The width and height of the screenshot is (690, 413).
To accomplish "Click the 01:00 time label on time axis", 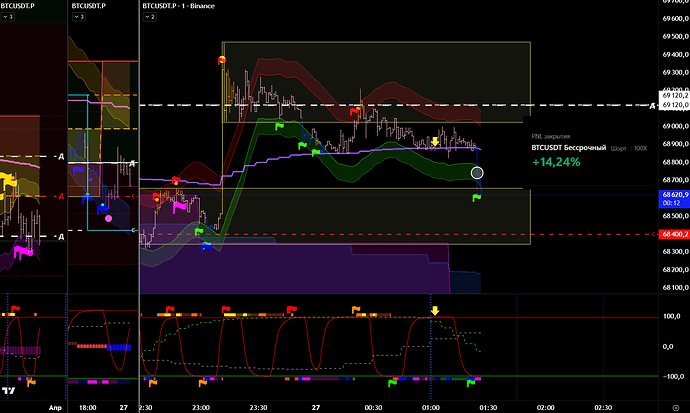I will click(x=431, y=407).
